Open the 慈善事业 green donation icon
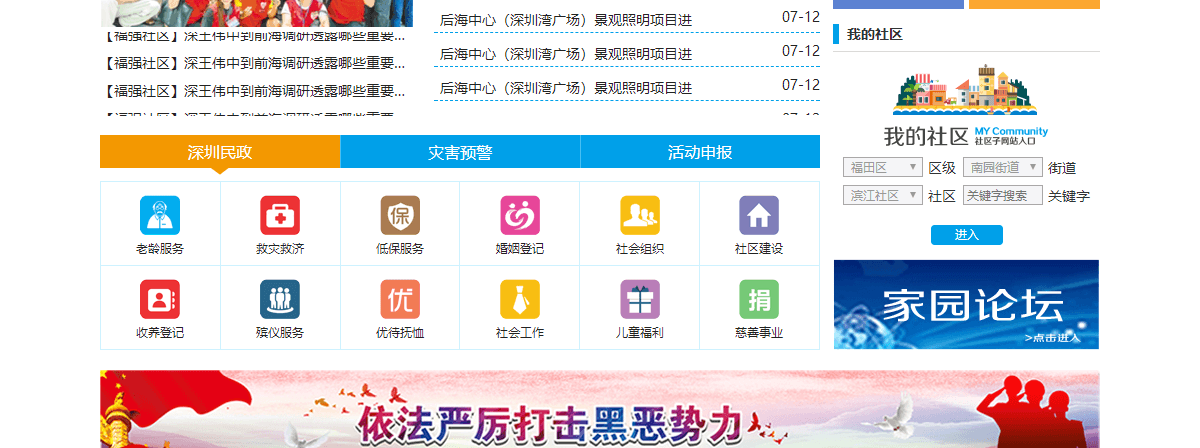The width and height of the screenshot is (1200, 448). coord(759,299)
